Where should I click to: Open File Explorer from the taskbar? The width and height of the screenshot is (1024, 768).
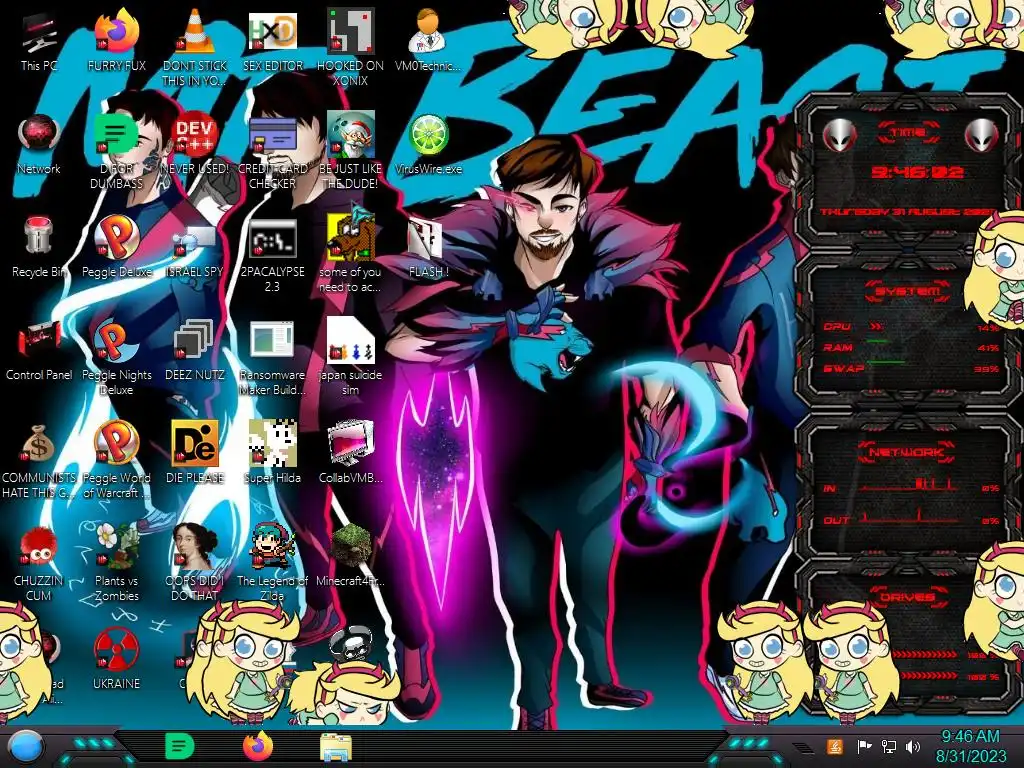point(336,747)
